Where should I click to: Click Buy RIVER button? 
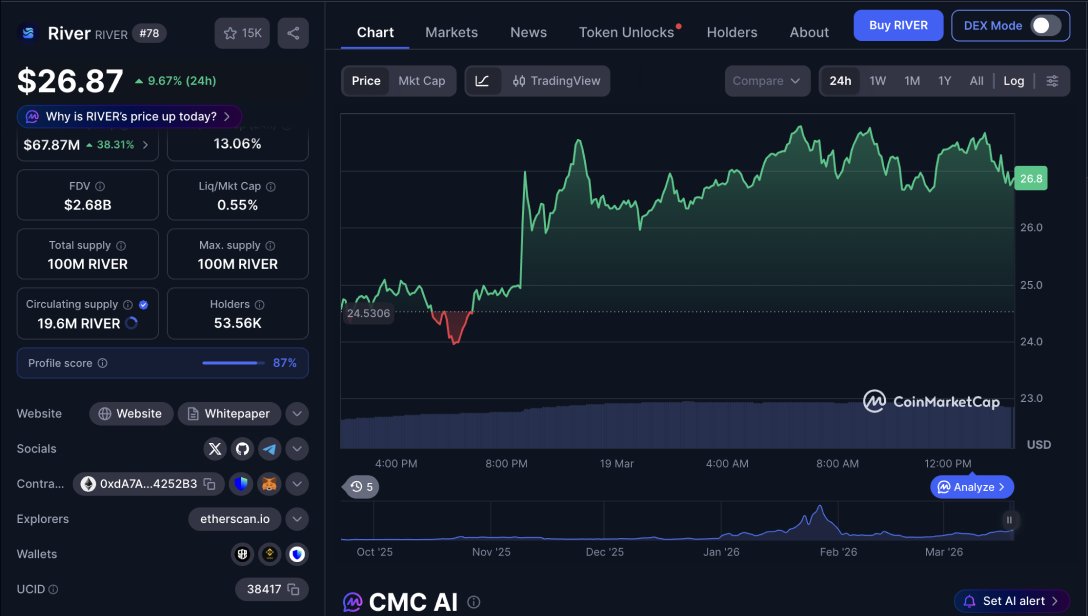pyautogui.click(x=899, y=26)
